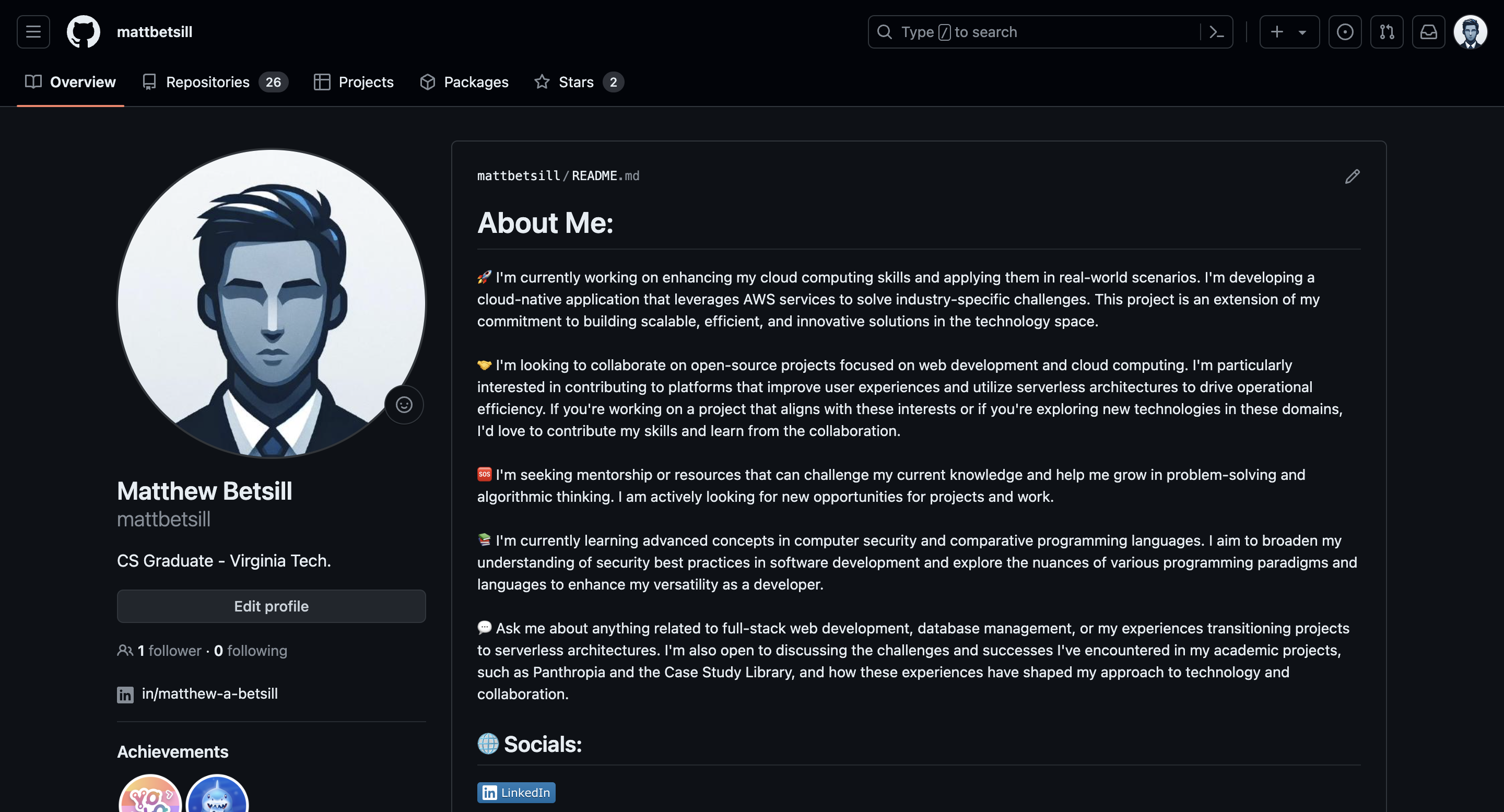Open the mattbetsill repo link in README path
Screen dimensions: 1504x812
coord(519,175)
